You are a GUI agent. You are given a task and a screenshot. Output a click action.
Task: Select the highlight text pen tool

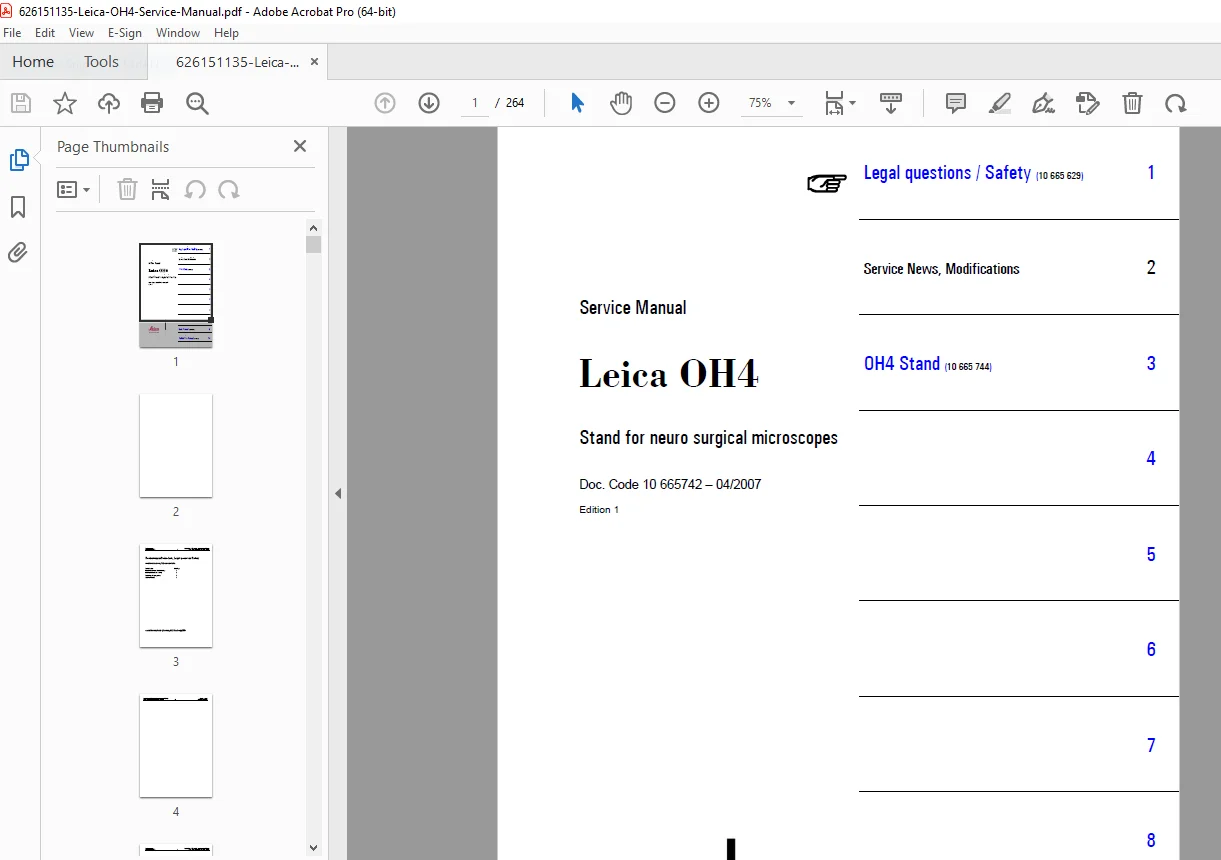coord(1000,102)
